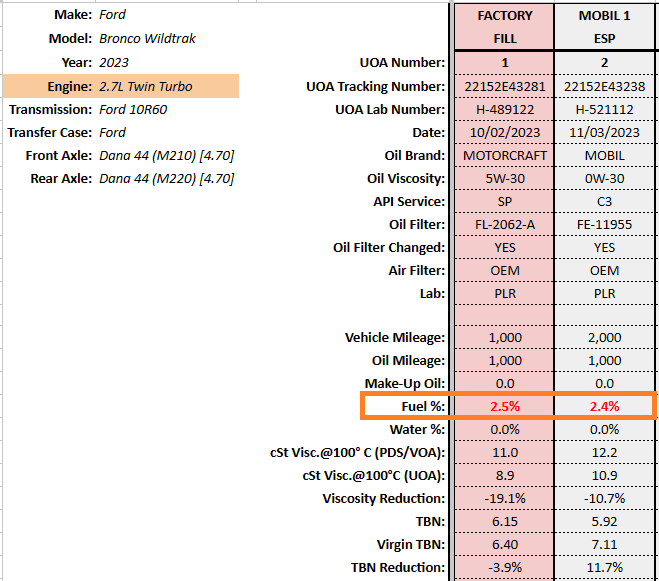Click the TBN value 6.15

[504, 522]
